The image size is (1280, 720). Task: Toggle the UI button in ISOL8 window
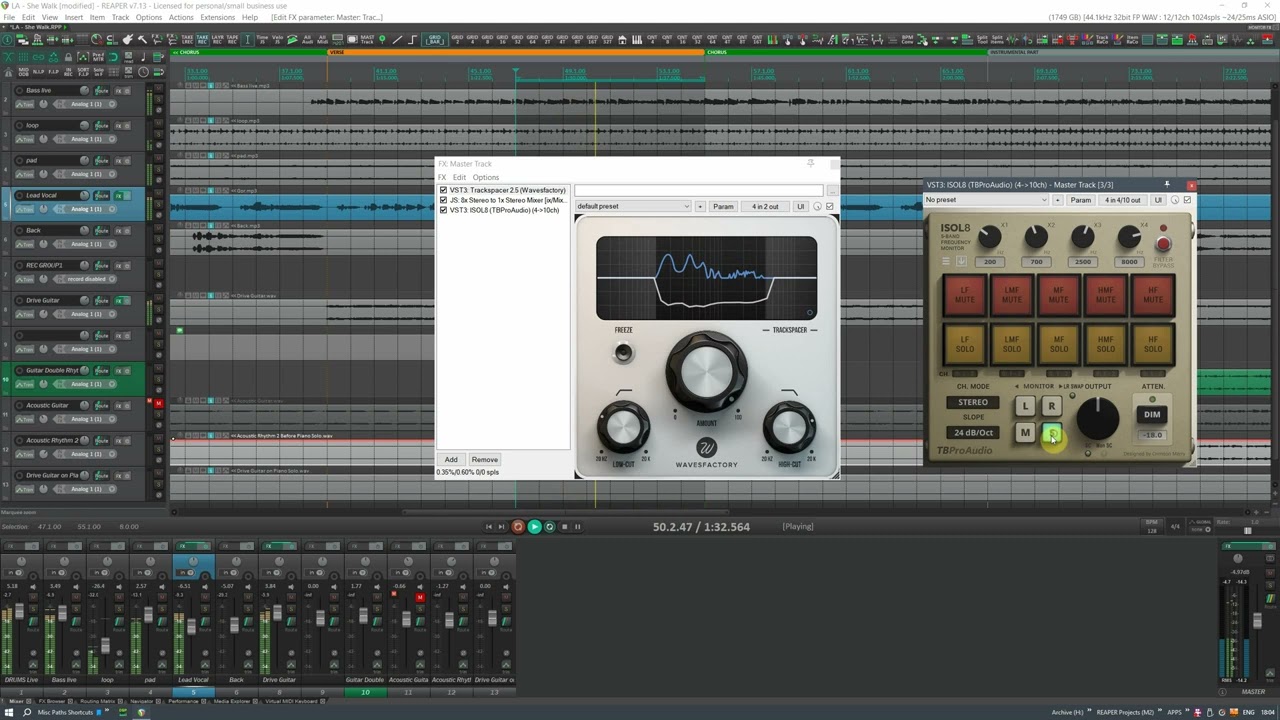1158,200
